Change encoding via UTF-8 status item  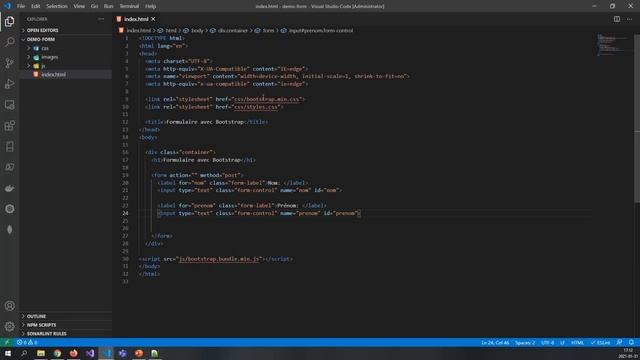coord(547,342)
